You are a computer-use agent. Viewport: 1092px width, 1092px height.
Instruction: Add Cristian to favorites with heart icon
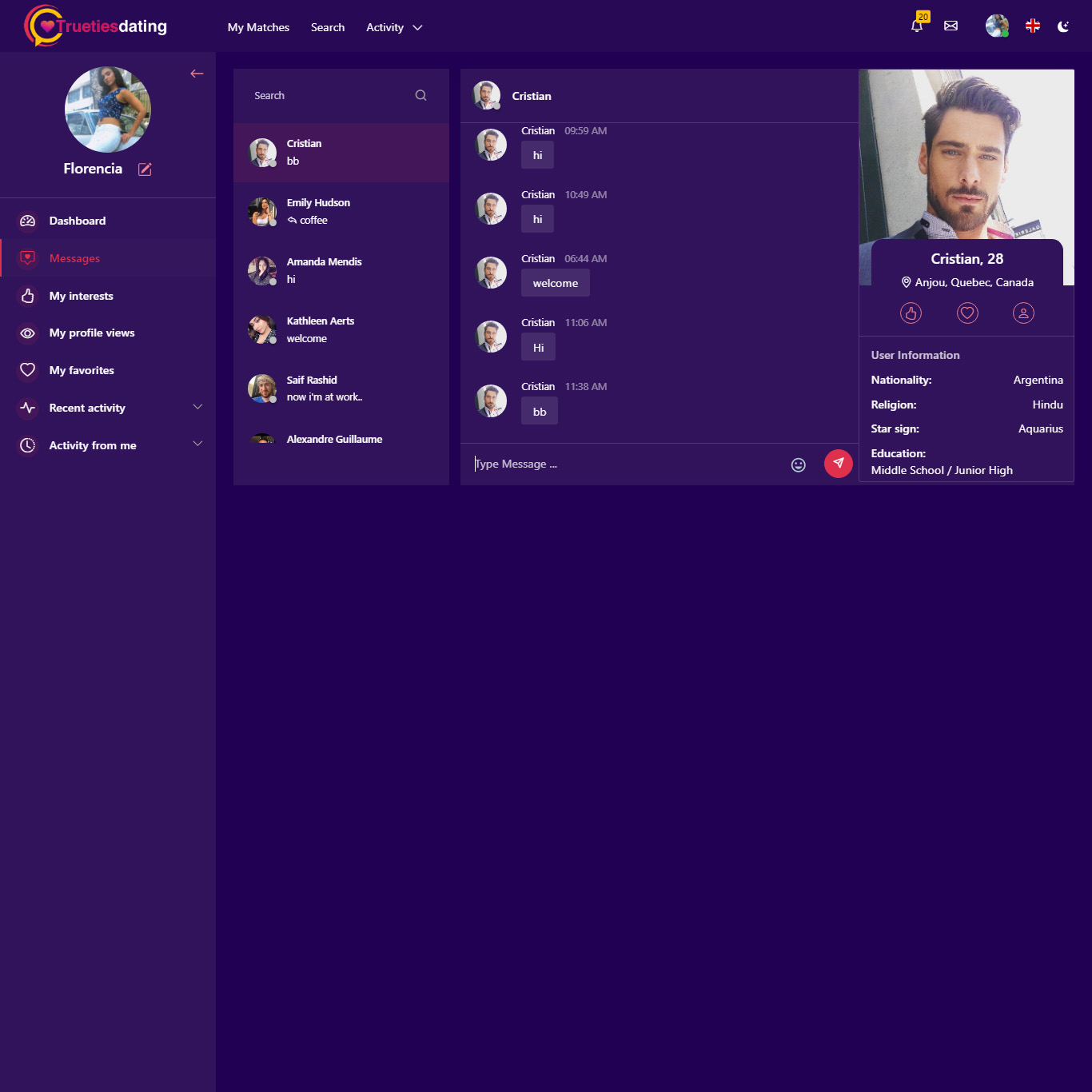967,313
